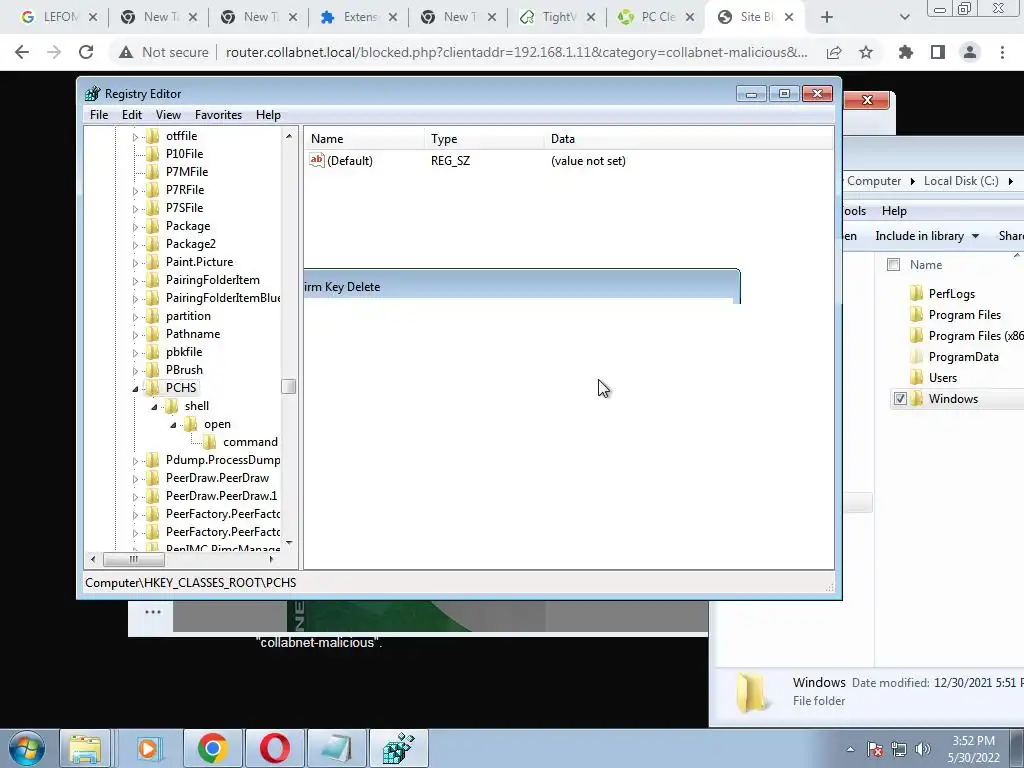The width and height of the screenshot is (1024, 768).
Task: Select the PeerDraw.PeerDraw.1 key
Action: (221, 496)
